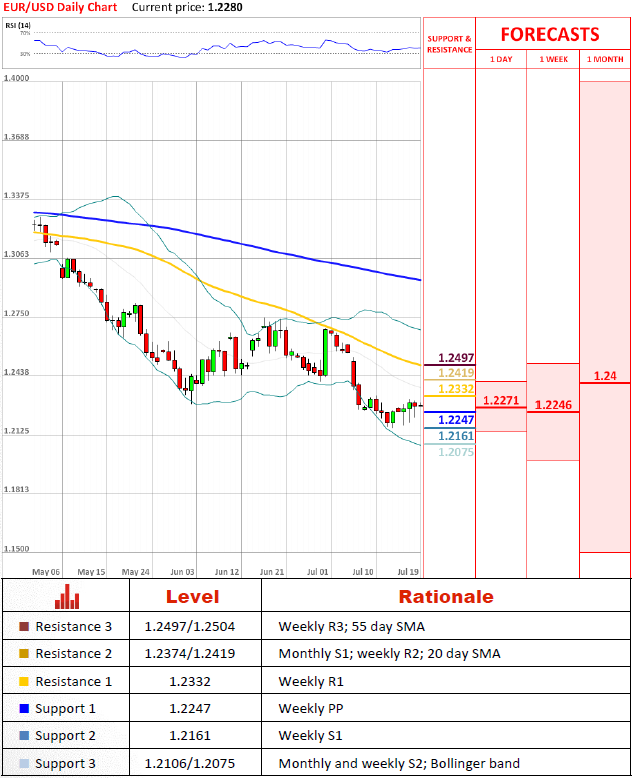Image resolution: width=633 pixels, height=778 pixels.
Task: Click the Support 2 steel-blue color swatch
Action: coord(24,735)
